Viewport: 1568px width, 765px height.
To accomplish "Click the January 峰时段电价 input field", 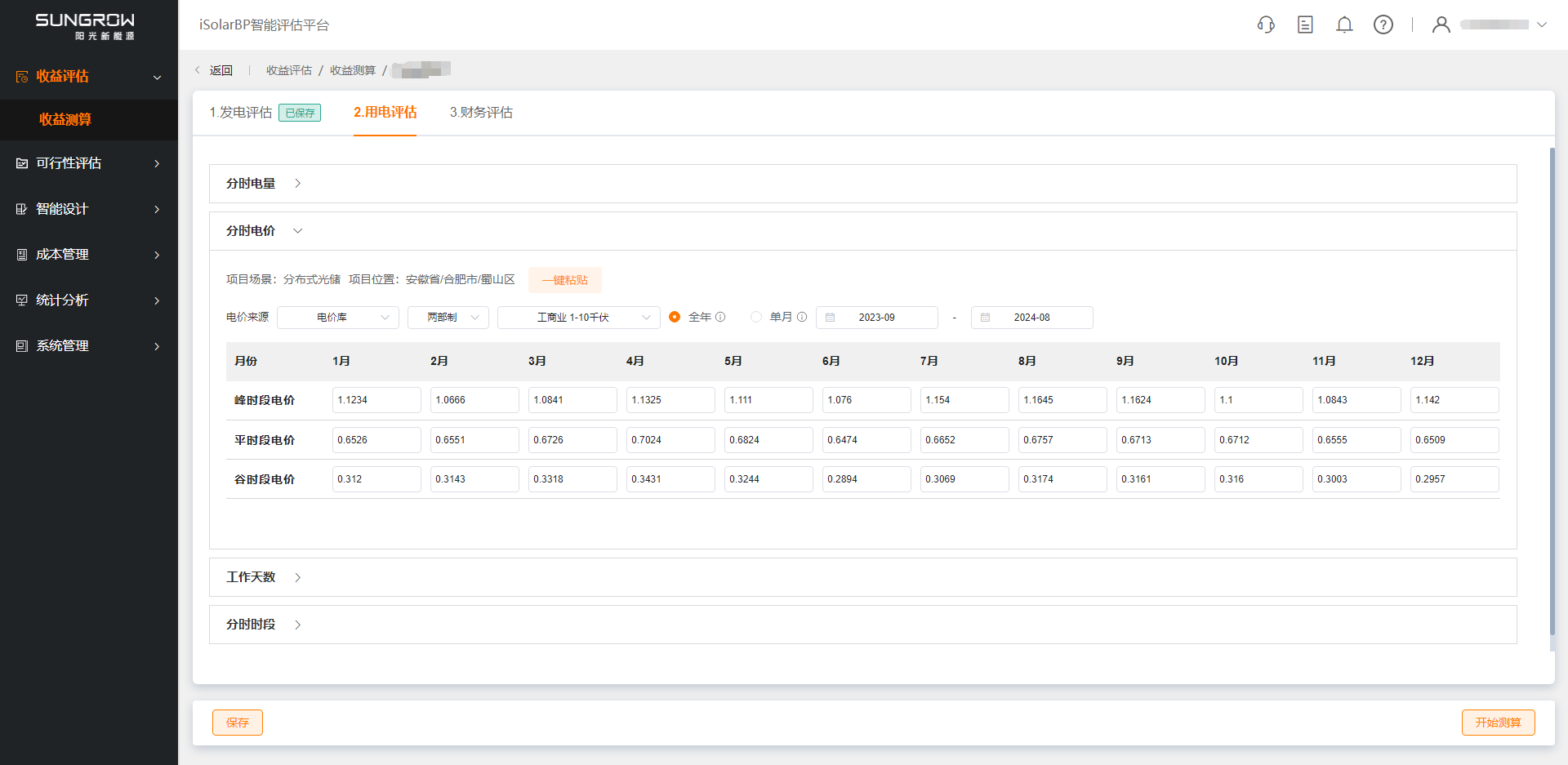I will pyautogui.click(x=376, y=400).
